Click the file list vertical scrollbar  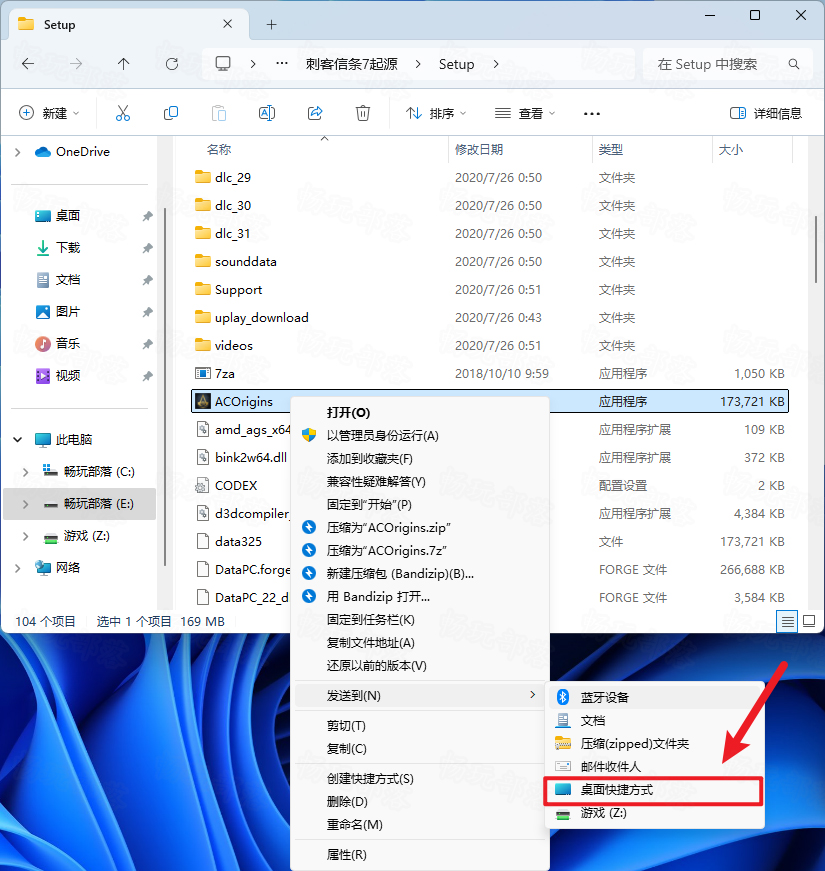click(x=816, y=249)
